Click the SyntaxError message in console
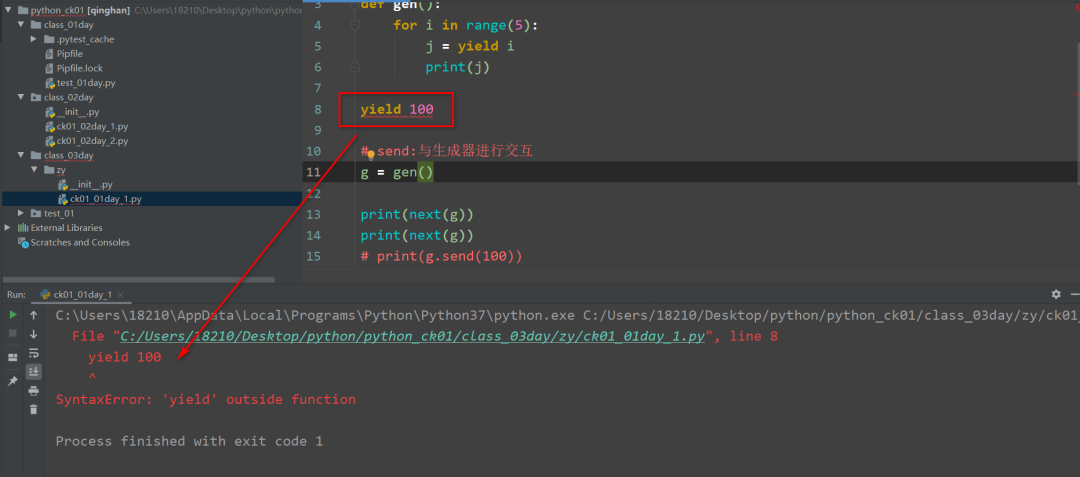Screen dimensions: 1080x477 click(206, 399)
